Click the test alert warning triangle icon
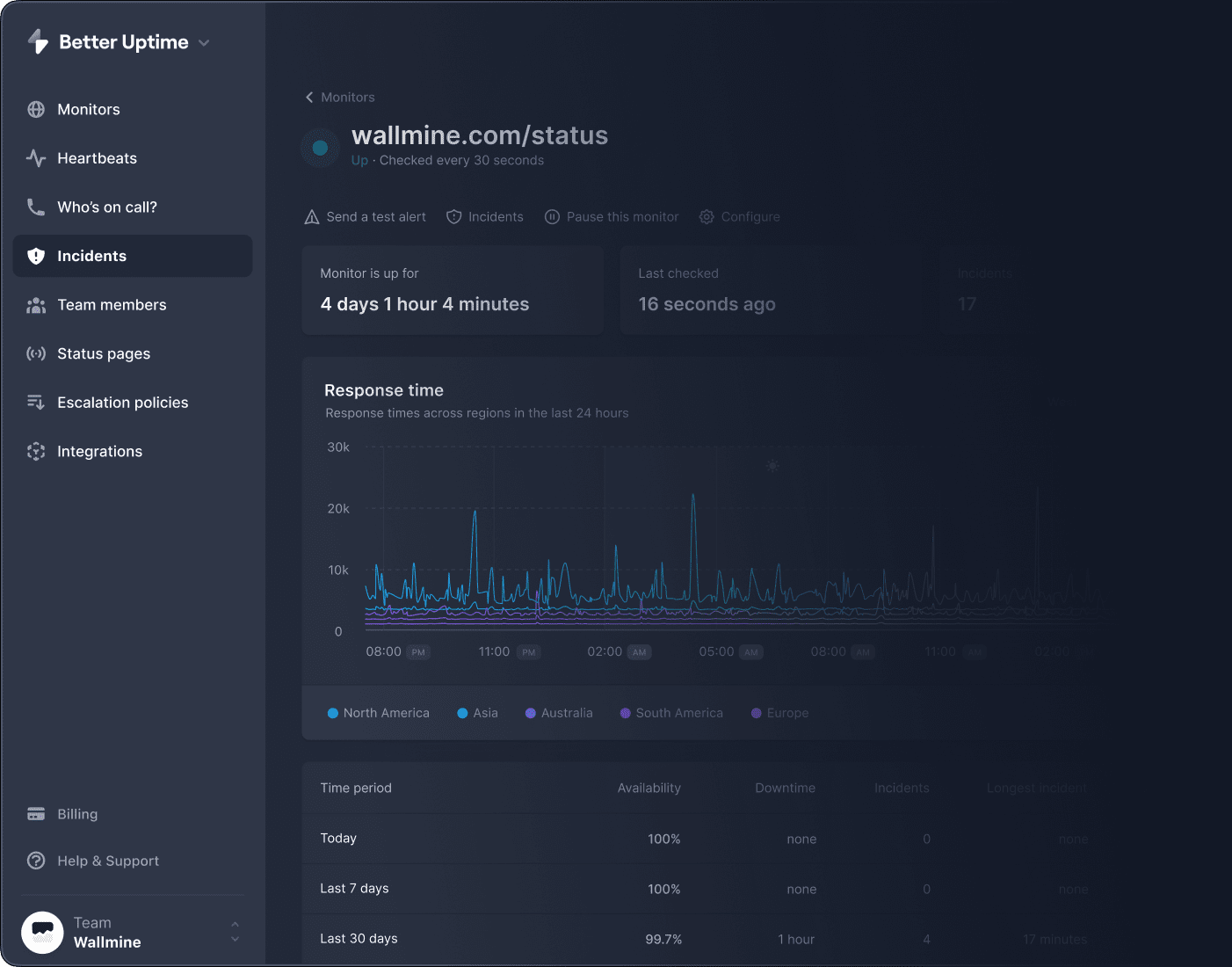Image resolution: width=1232 pixels, height=967 pixels. [312, 217]
